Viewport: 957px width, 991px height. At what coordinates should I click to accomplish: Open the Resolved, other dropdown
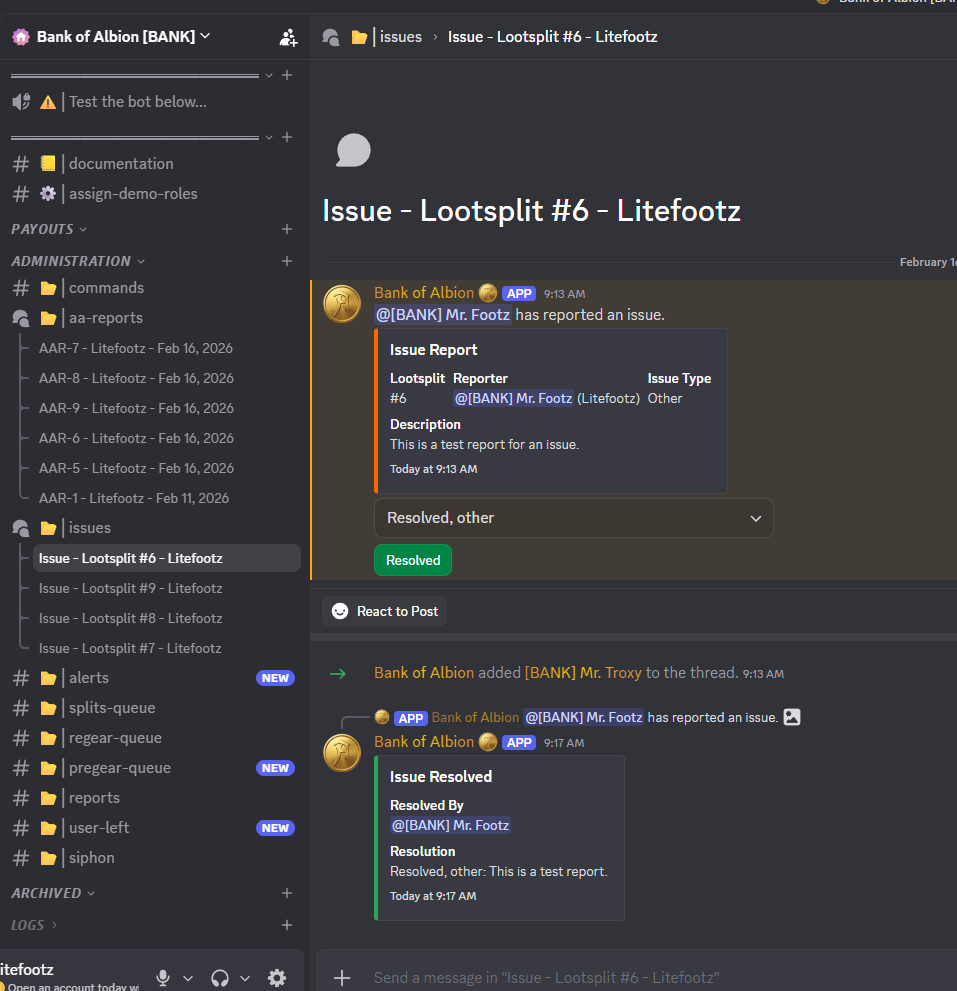[573, 518]
